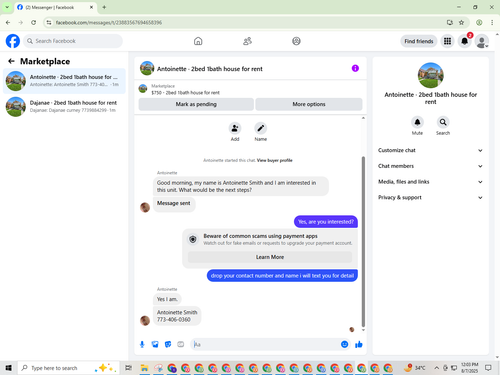Open View buyer profile link
Screen dimensions: 500x375
[274, 160]
